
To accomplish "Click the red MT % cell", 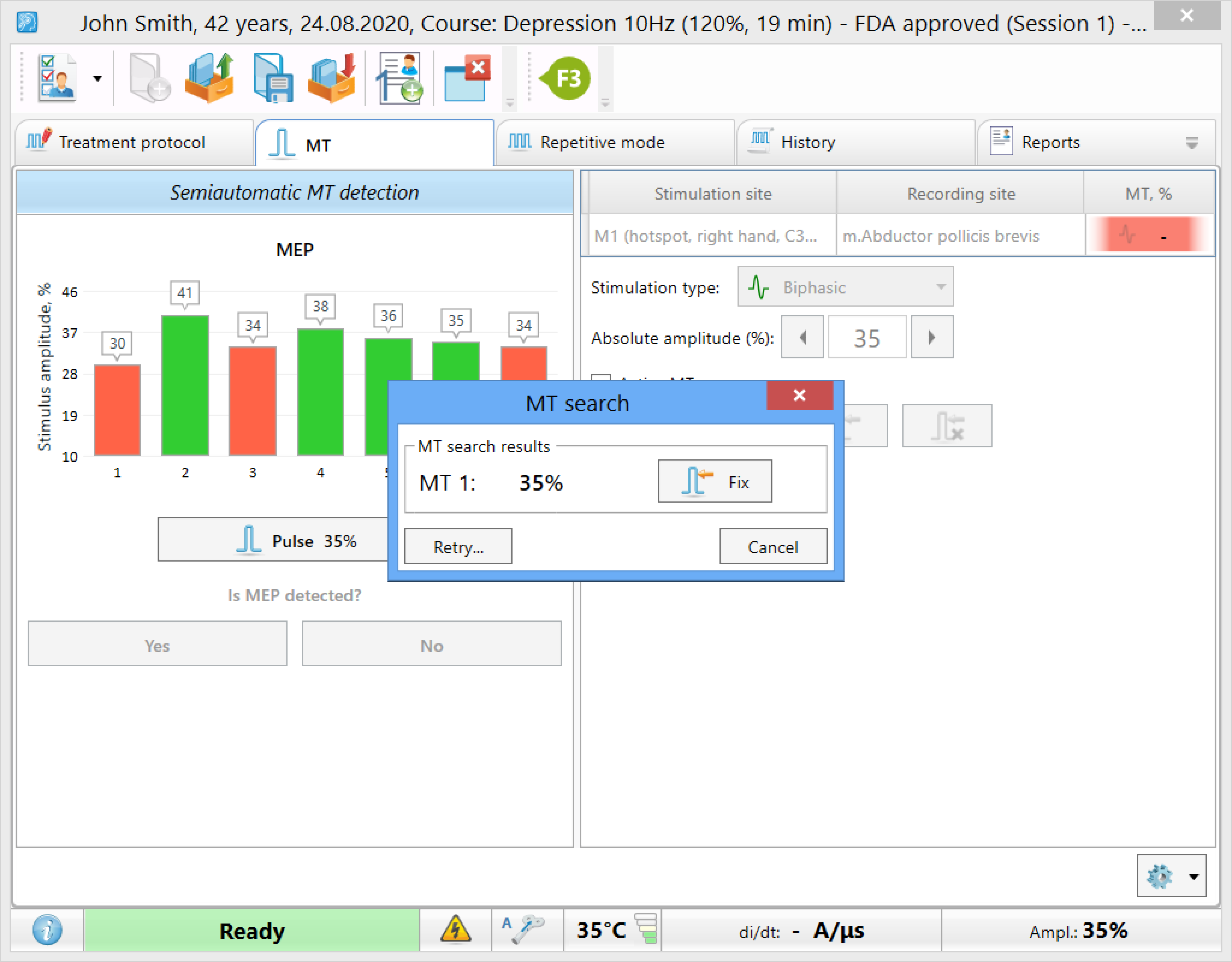I will click(1150, 235).
